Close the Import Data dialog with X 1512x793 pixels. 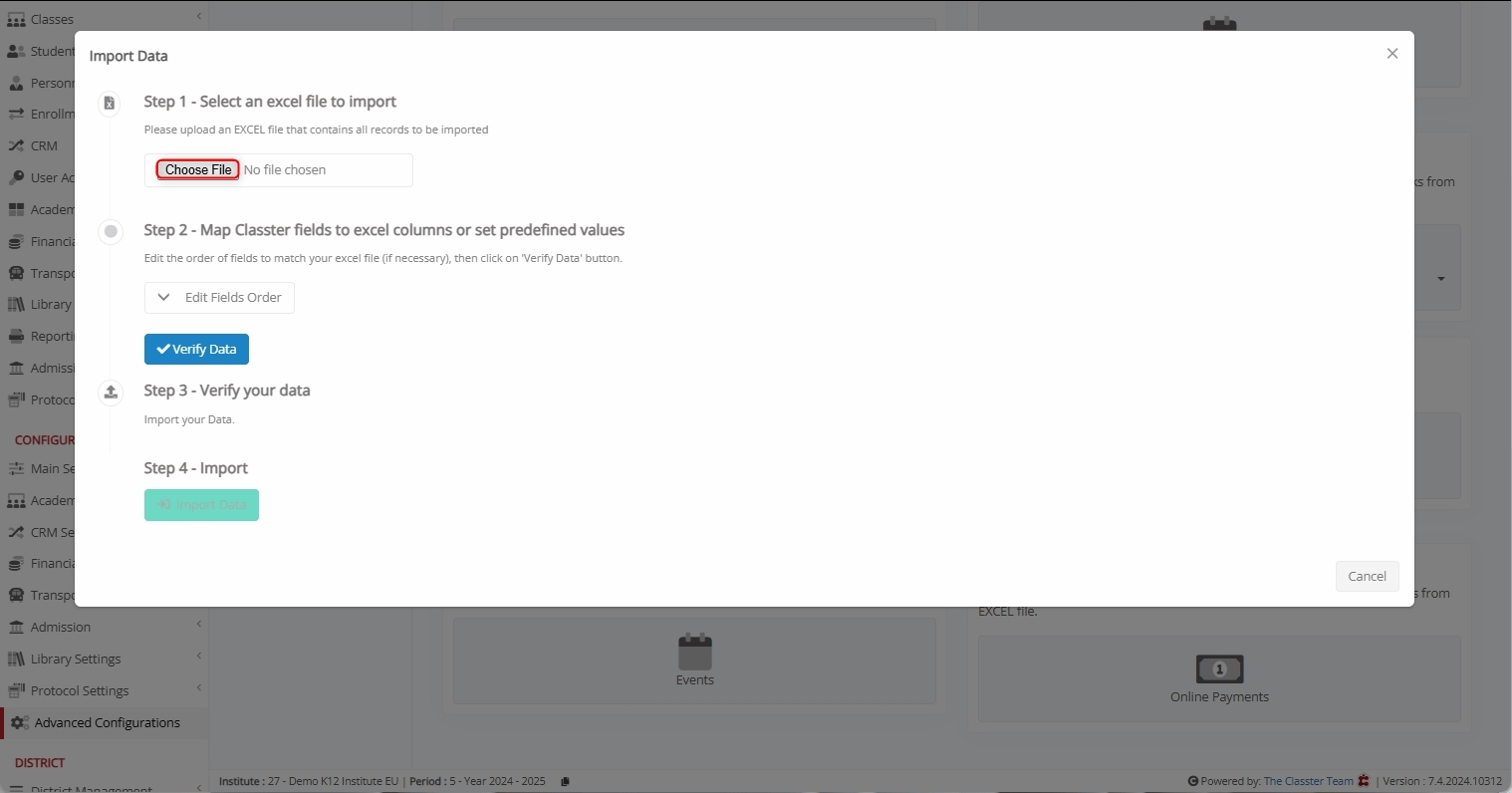click(x=1392, y=54)
